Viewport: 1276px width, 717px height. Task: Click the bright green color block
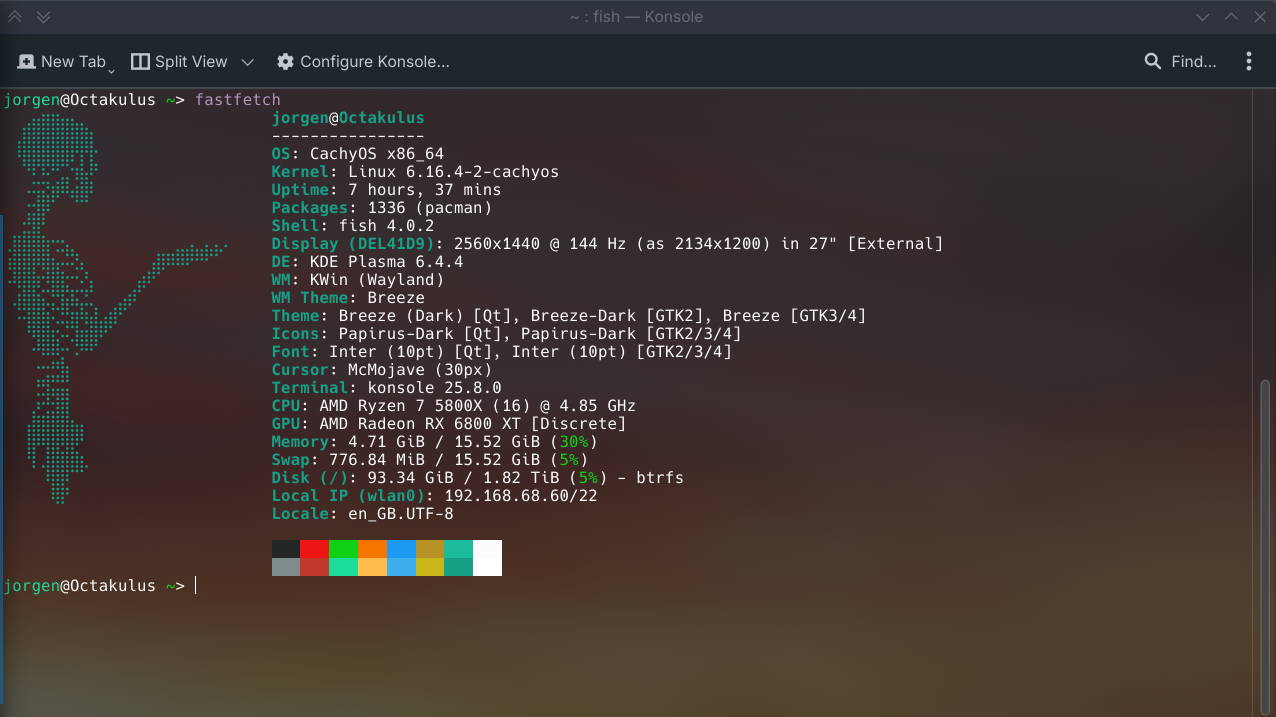click(x=344, y=549)
